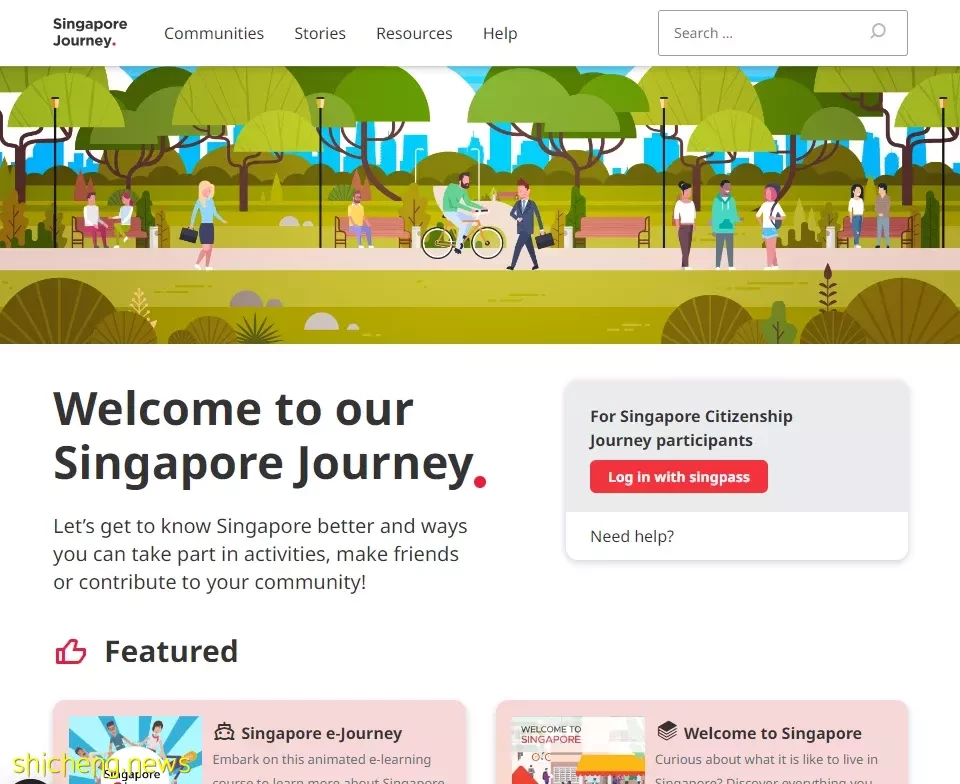Click the Welcome to Singapore title link
The image size is (960, 784).
click(x=773, y=733)
